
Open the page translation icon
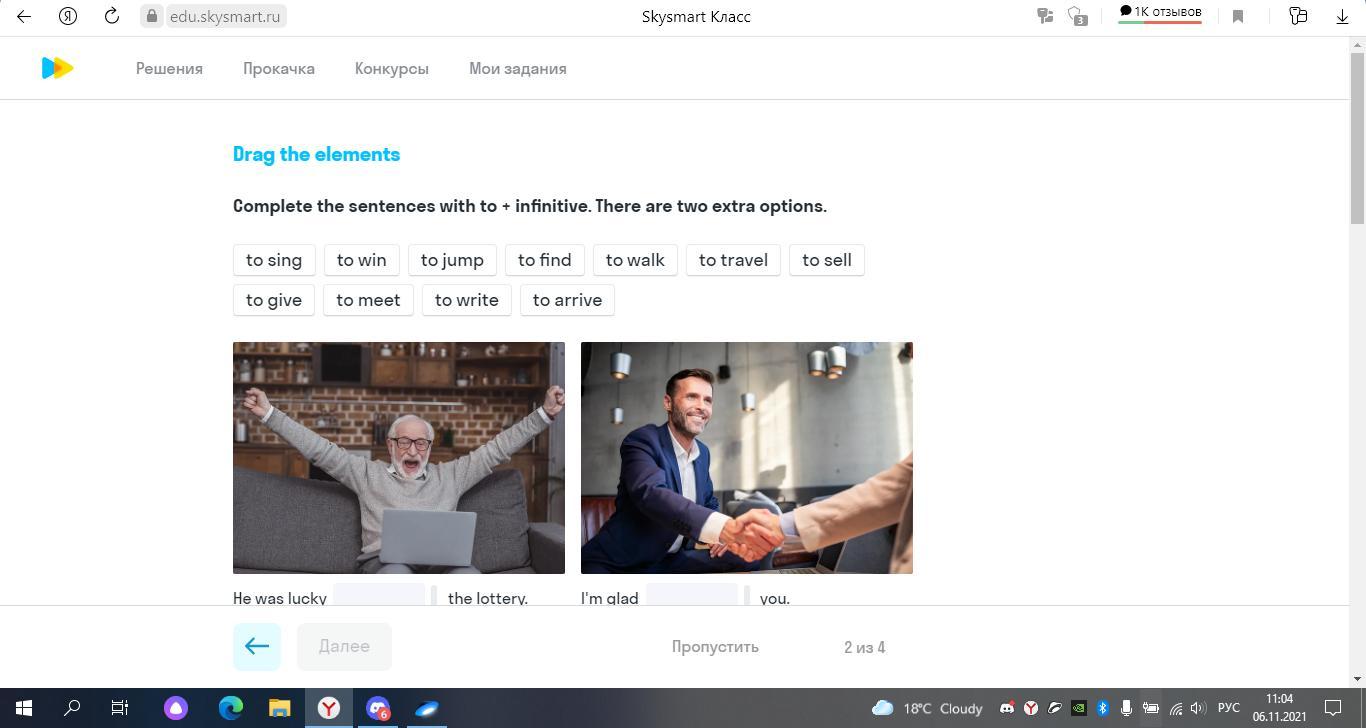click(1045, 16)
